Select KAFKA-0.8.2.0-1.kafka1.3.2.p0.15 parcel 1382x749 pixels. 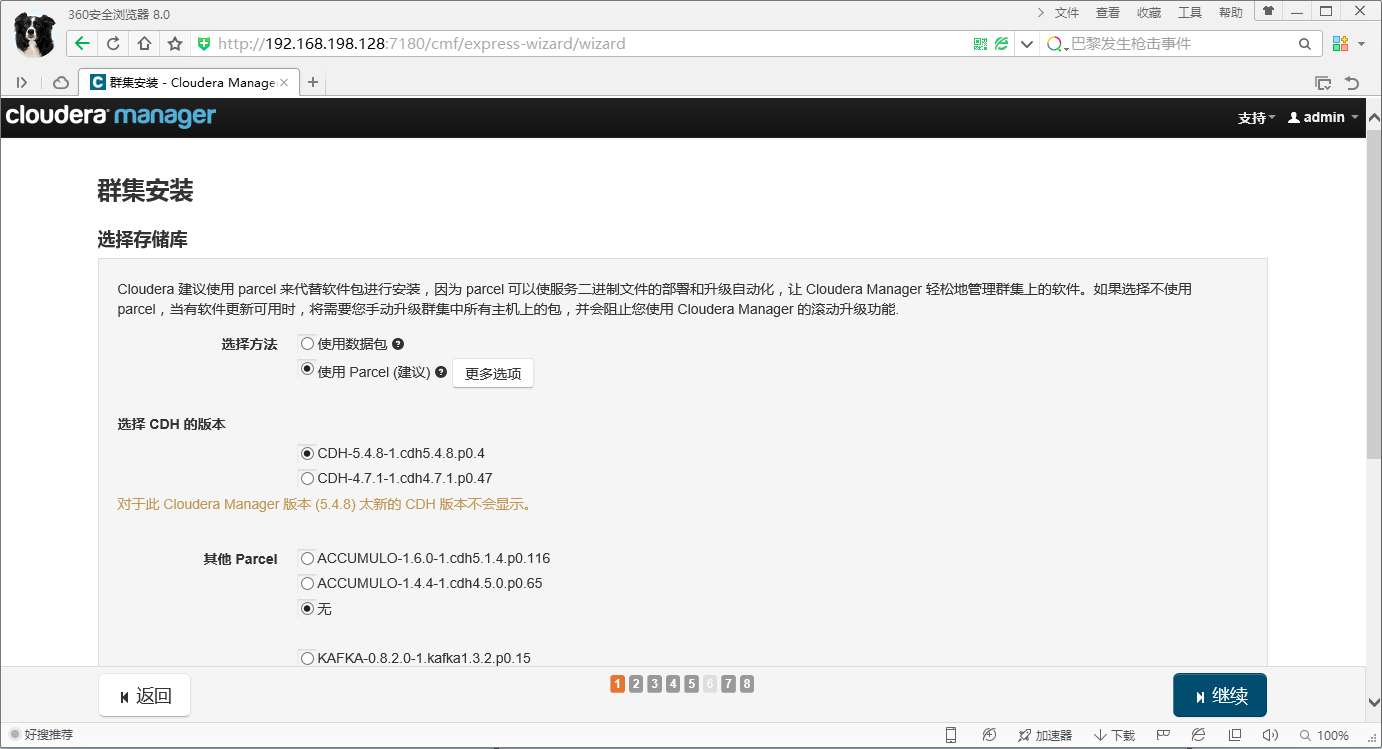click(x=307, y=658)
